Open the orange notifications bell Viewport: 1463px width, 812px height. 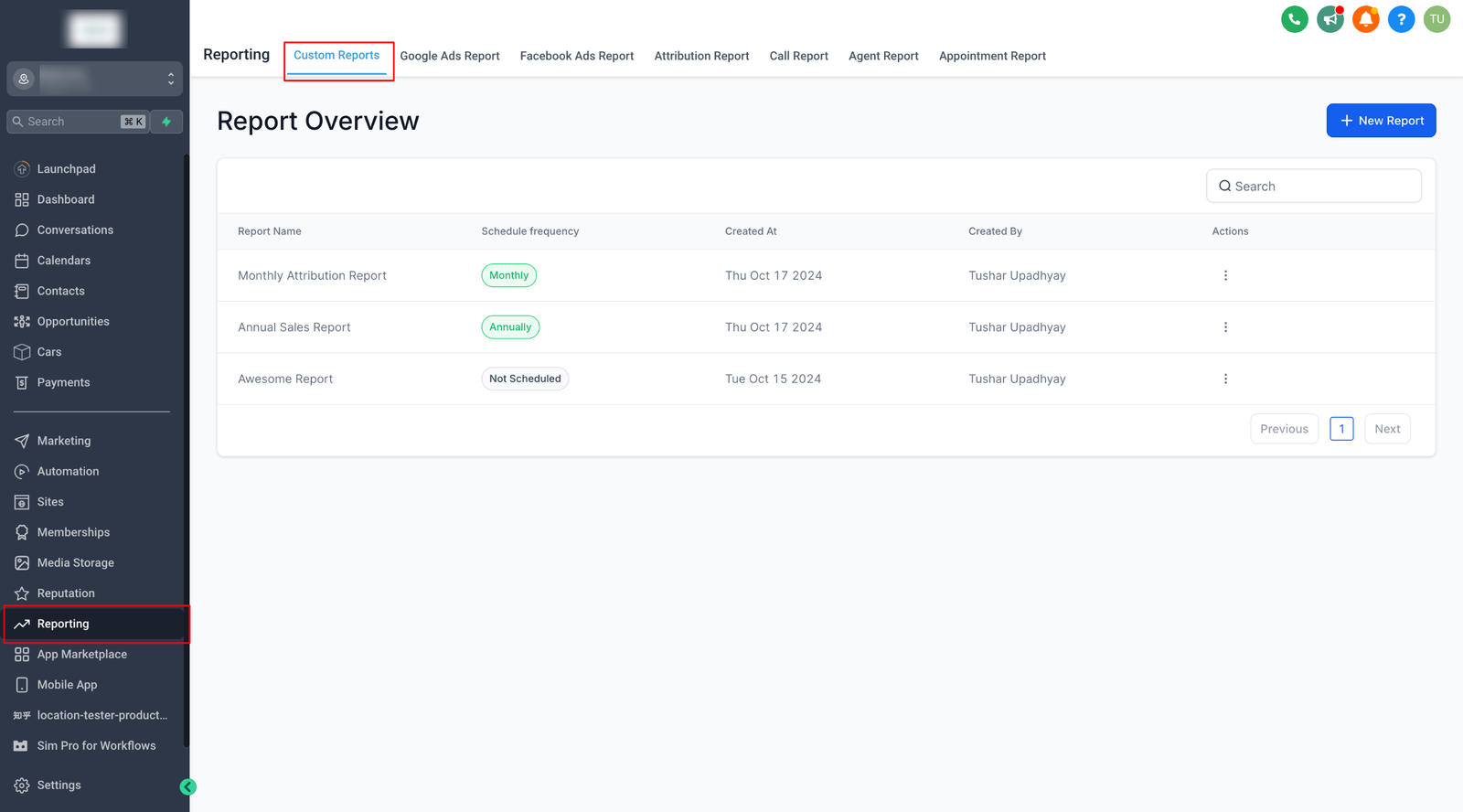pyautogui.click(x=1365, y=19)
